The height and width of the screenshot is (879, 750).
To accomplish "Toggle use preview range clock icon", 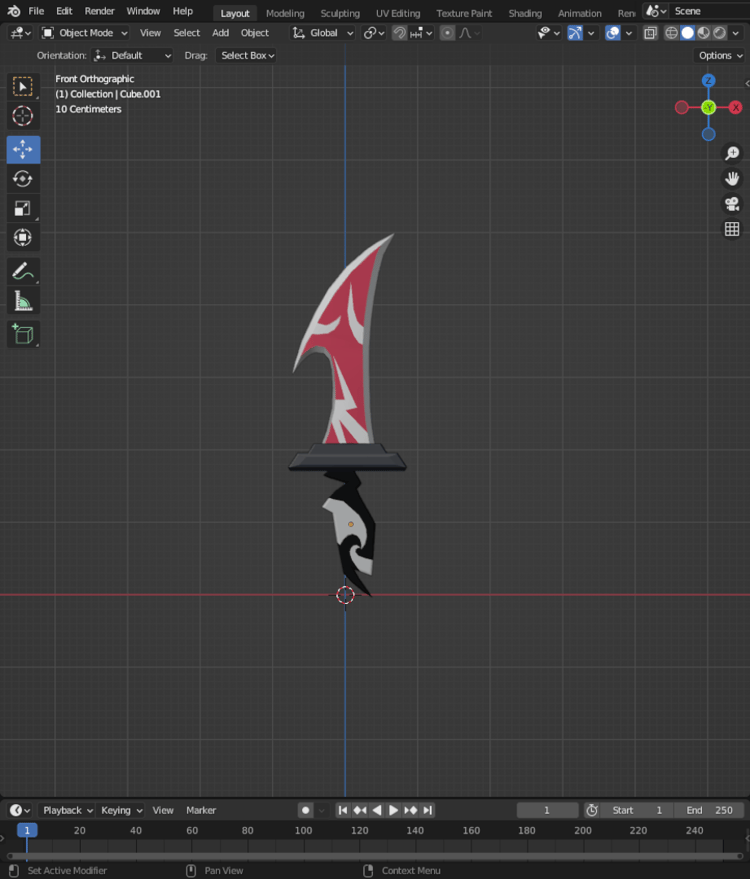I will 592,810.
